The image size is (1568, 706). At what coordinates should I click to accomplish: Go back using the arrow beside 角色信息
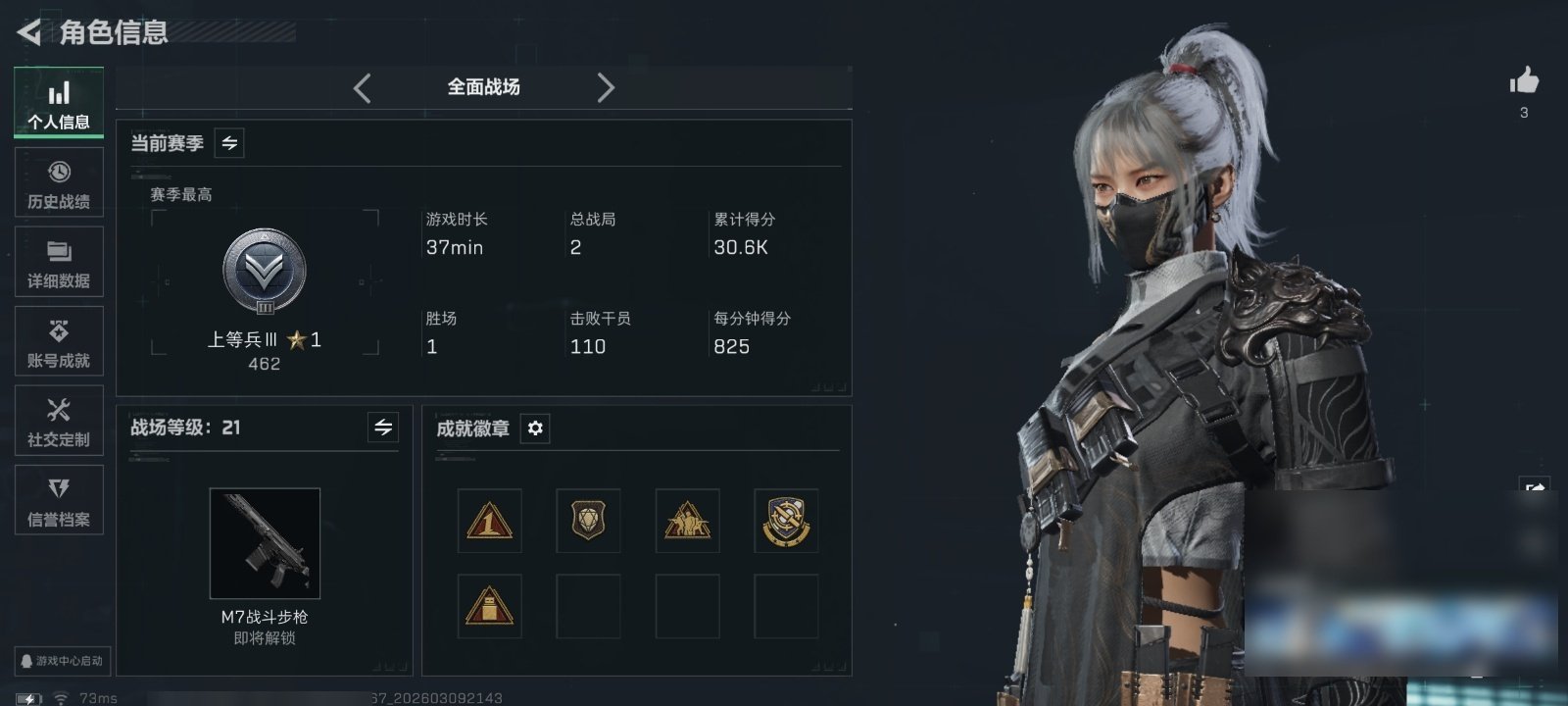pyautogui.click(x=28, y=32)
